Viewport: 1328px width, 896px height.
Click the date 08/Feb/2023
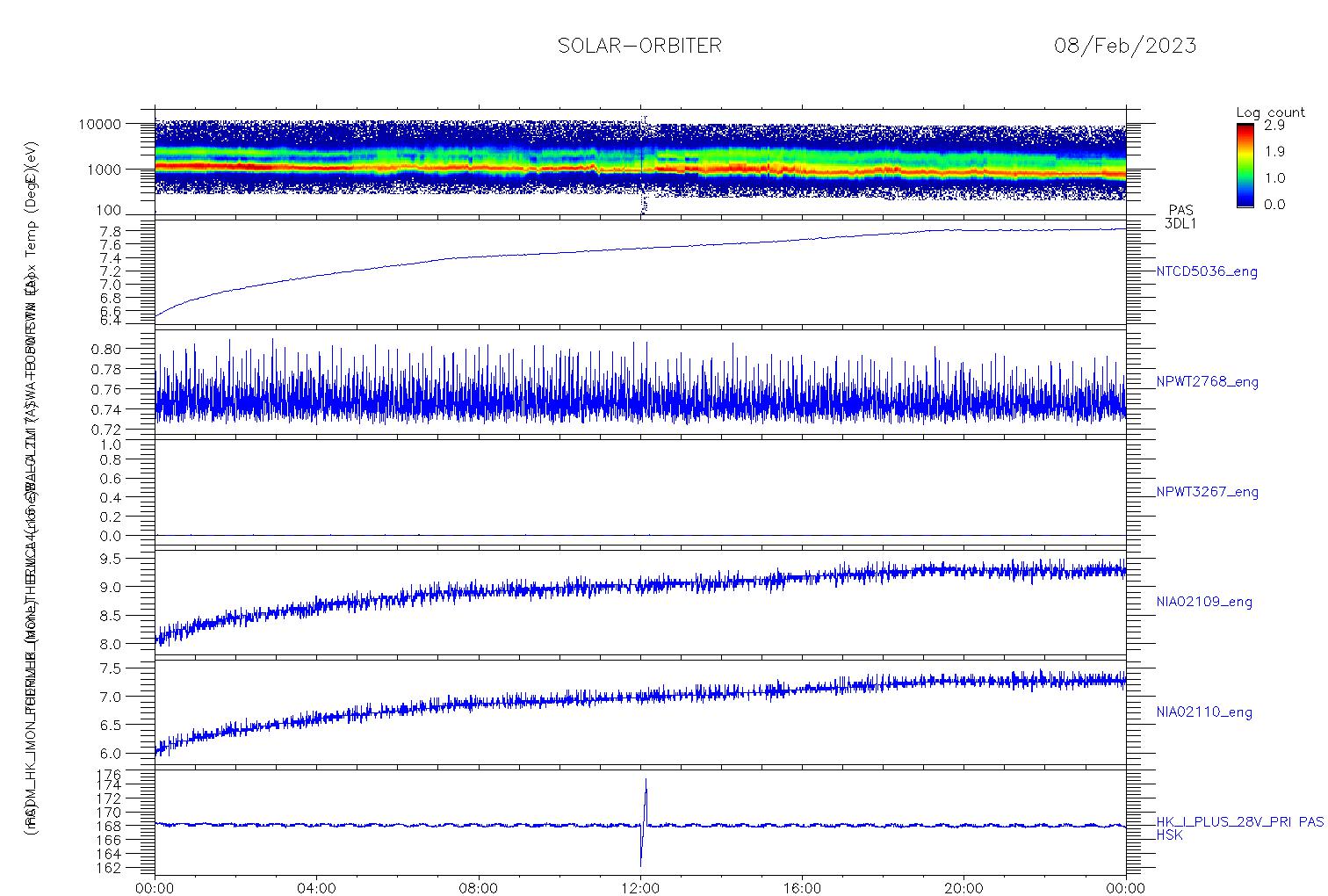tap(1125, 46)
